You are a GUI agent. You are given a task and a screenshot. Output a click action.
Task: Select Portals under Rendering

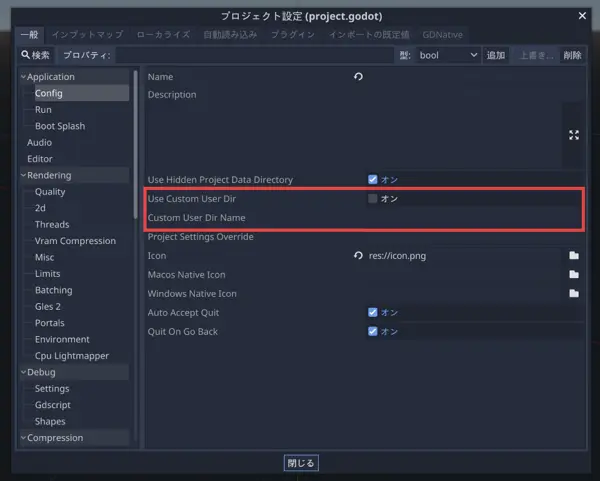[x=50, y=323]
